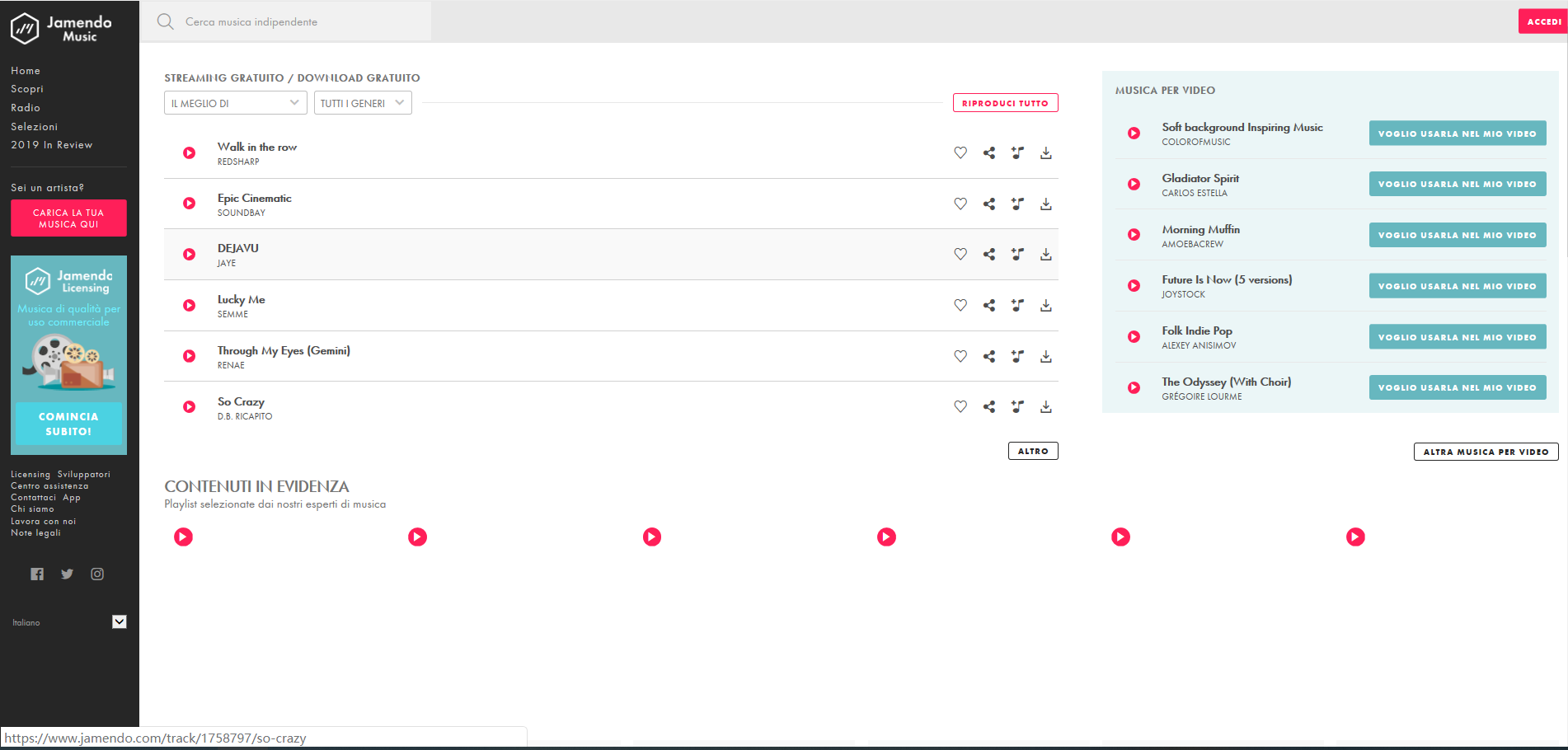Favorite Epic Cinematic with the heart icon
Screen dimensions: 1568x750
pyautogui.click(x=960, y=204)
